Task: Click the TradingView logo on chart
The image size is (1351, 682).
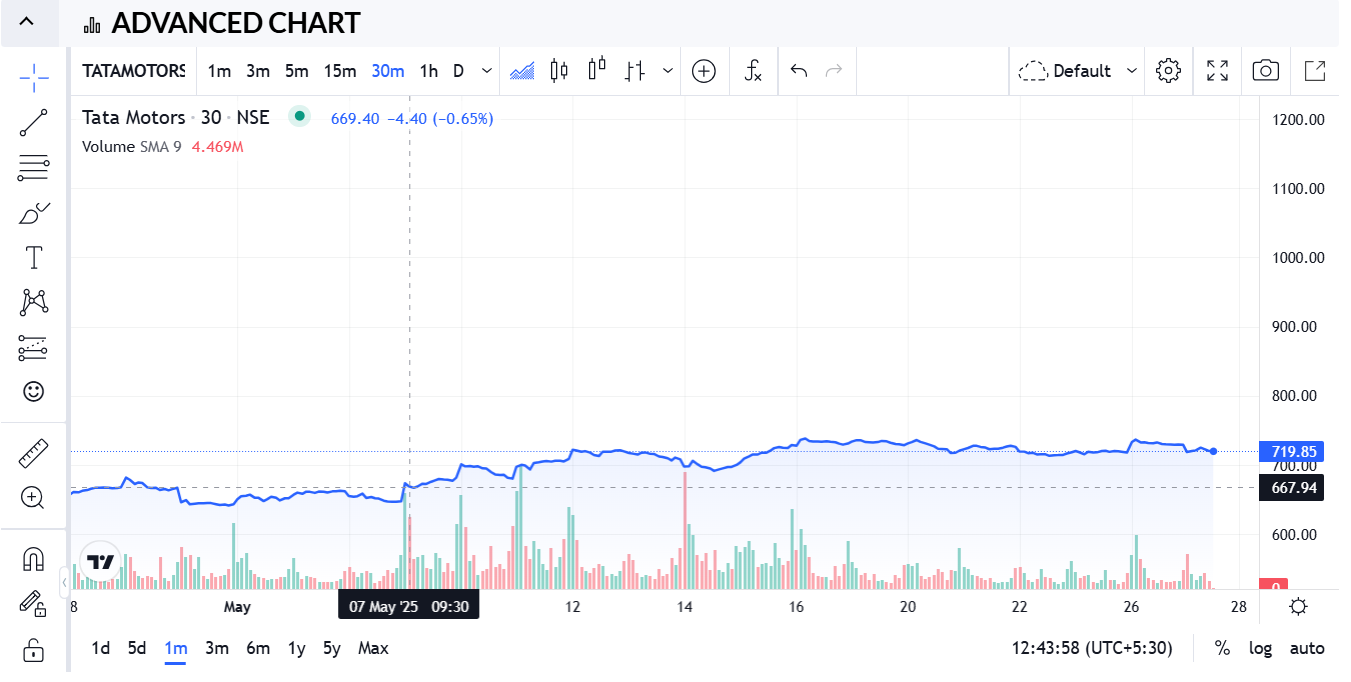Action: (x=100, y=561)
